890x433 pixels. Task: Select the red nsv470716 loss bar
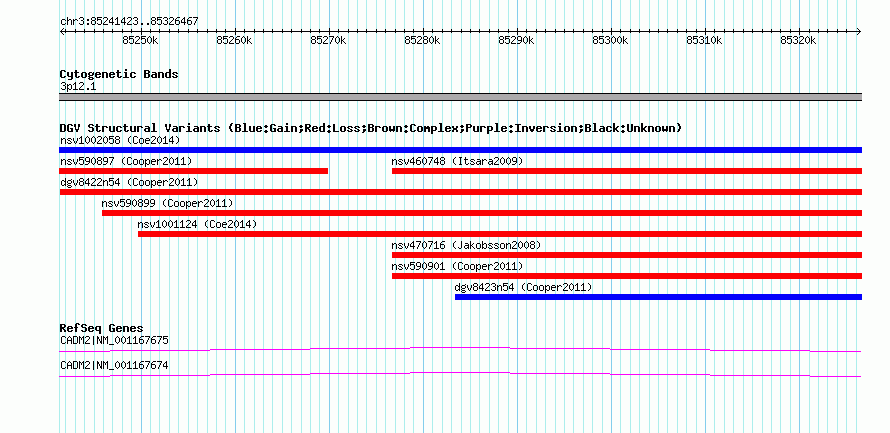tap(627, 255)
